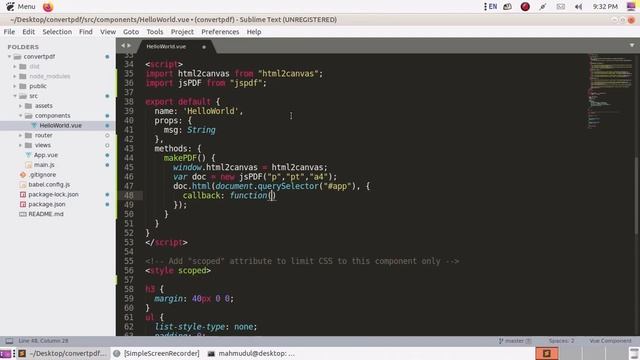Expand the dist folder
This screenshot has width=640, height=360.
(x=15, y=67)
